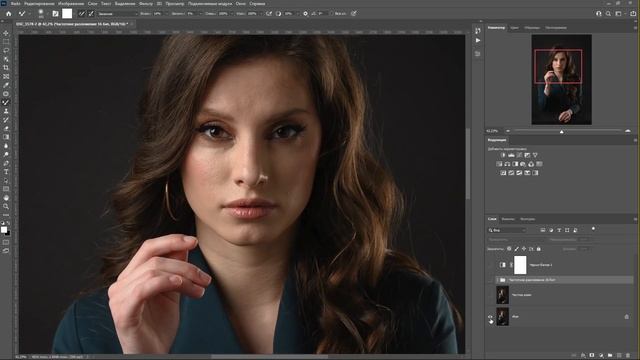
Task: Open the Окно menu
Action: pos(241,4)
